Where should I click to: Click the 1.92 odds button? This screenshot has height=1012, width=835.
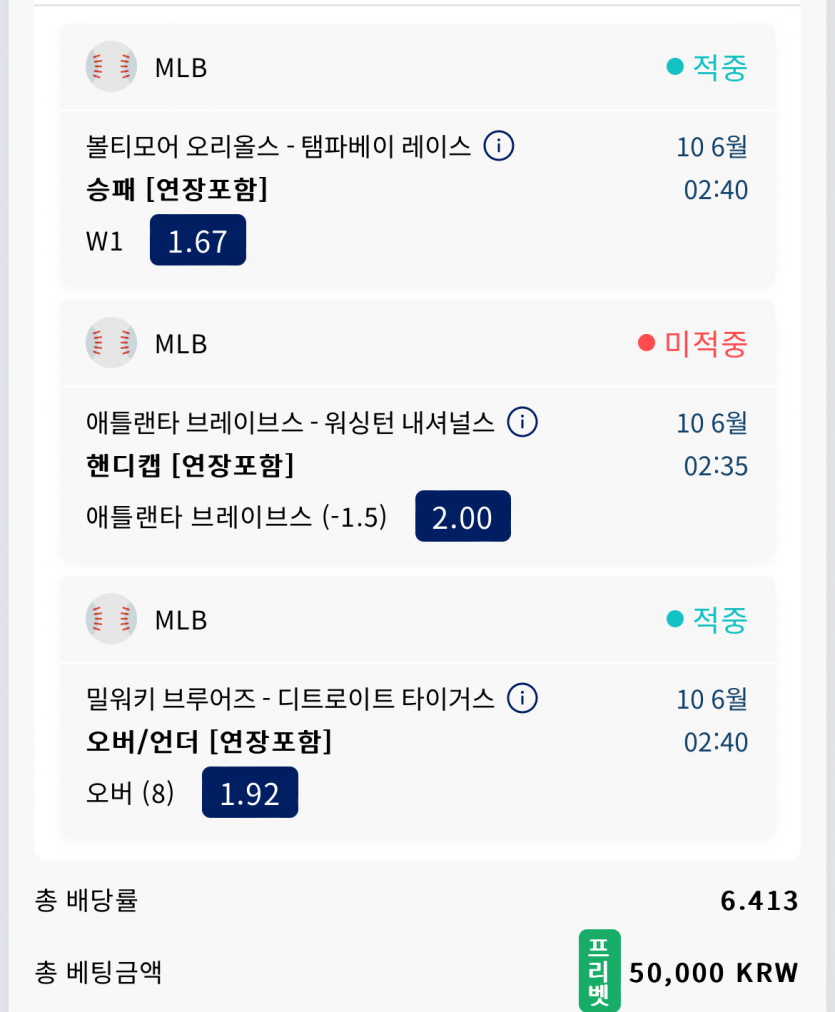pos(250,793)
